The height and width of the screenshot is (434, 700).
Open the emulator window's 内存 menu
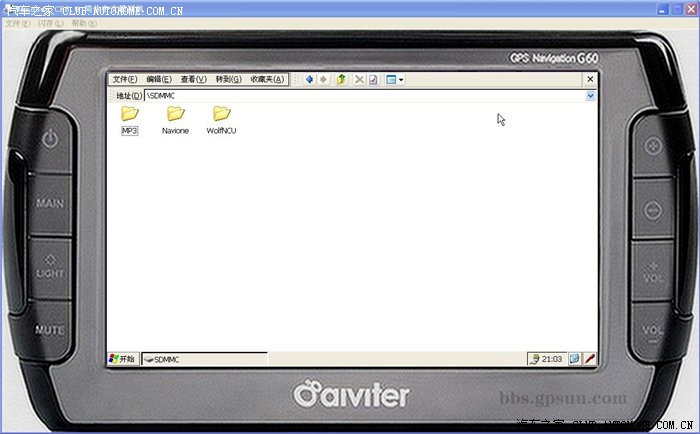[51, 23]
